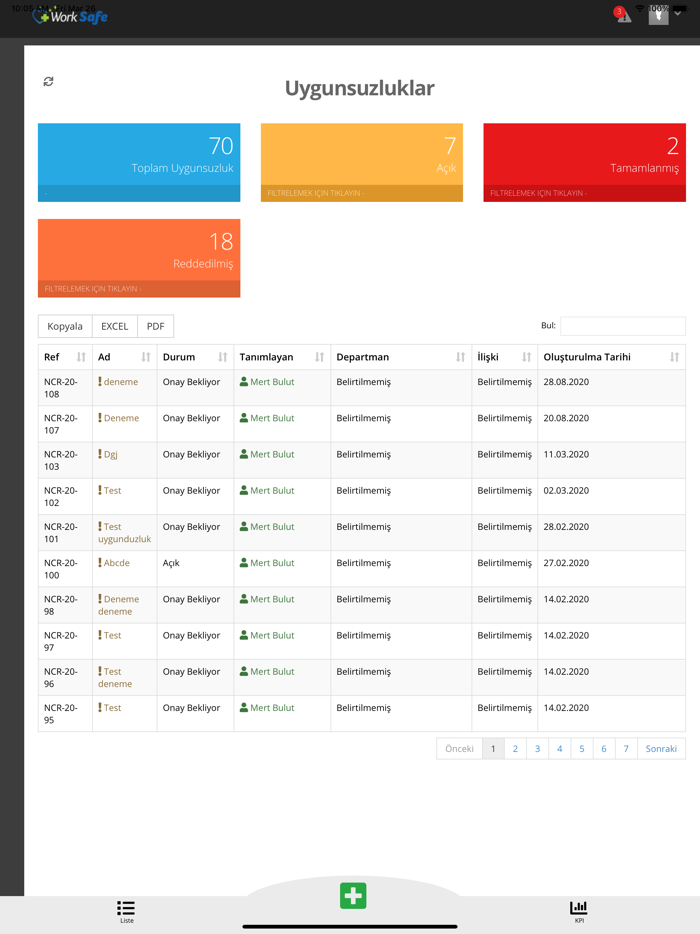Screen dimensions: 700x934
Task: Open the Liste tab at the bottom
Action: click(x=126, y=911)
